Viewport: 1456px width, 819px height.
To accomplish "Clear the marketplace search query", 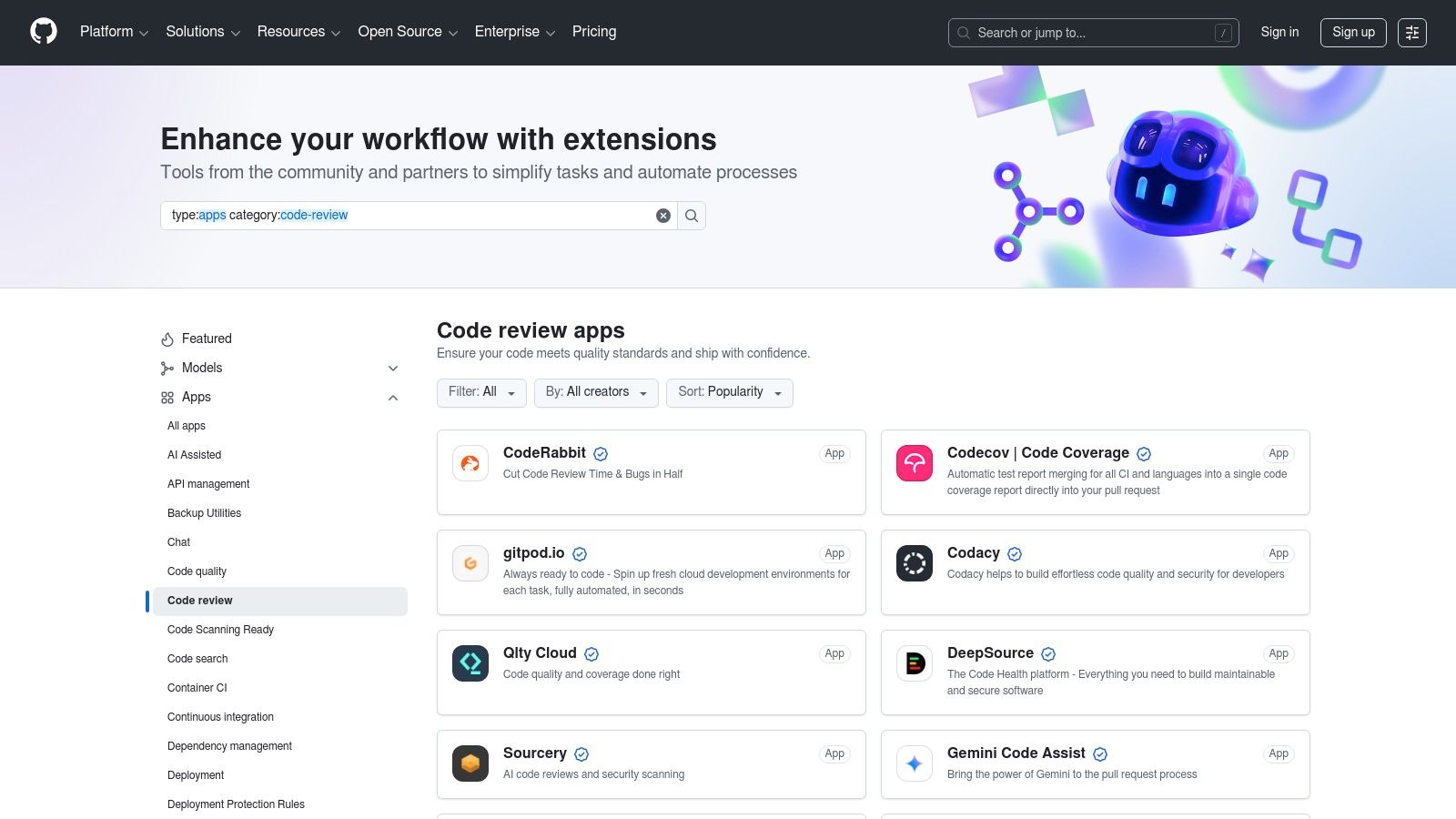I will (663, 216).
